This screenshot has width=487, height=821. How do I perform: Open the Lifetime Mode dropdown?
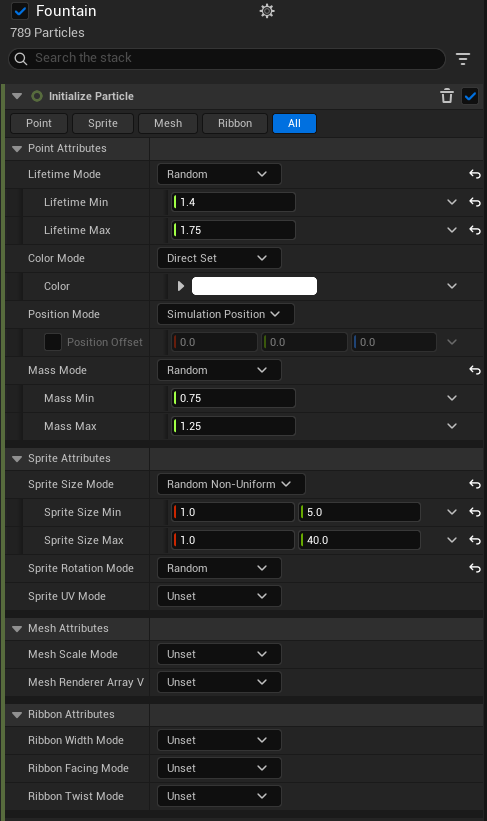219,174
